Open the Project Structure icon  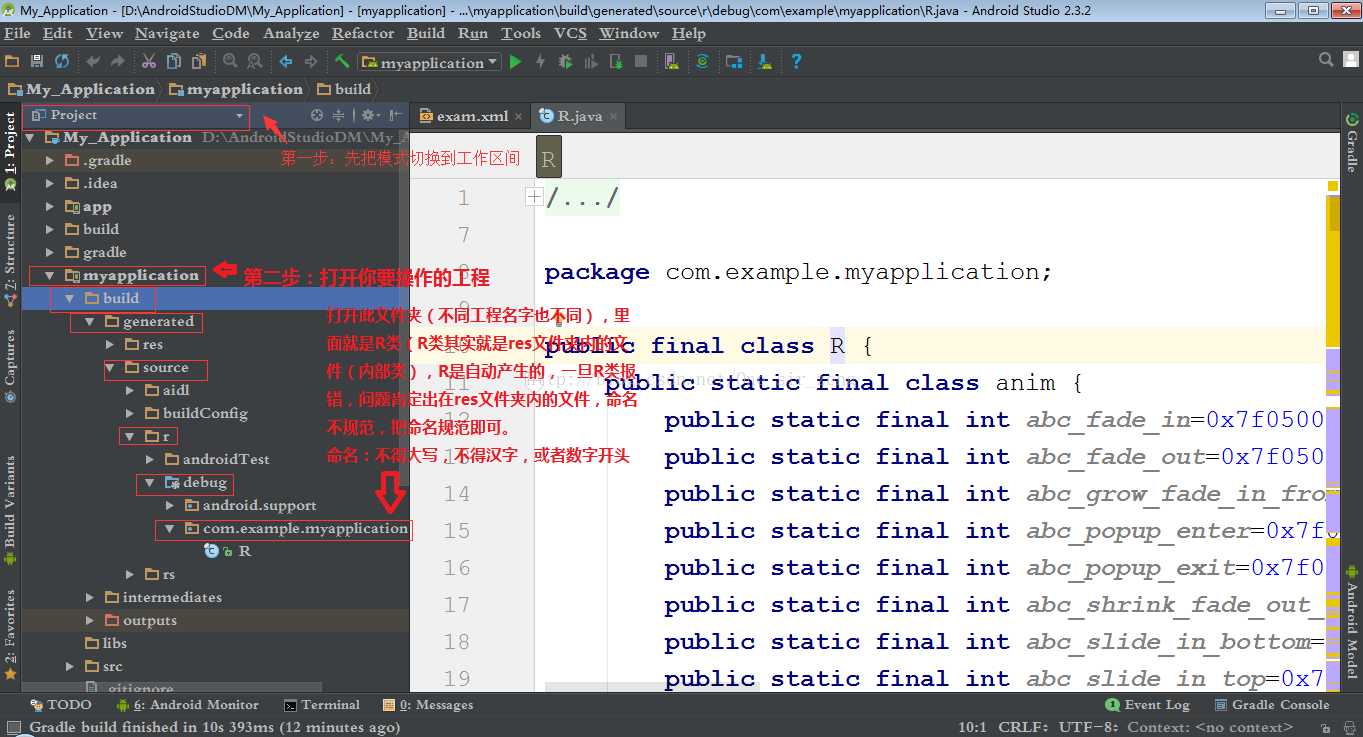[x=734, y=62]
